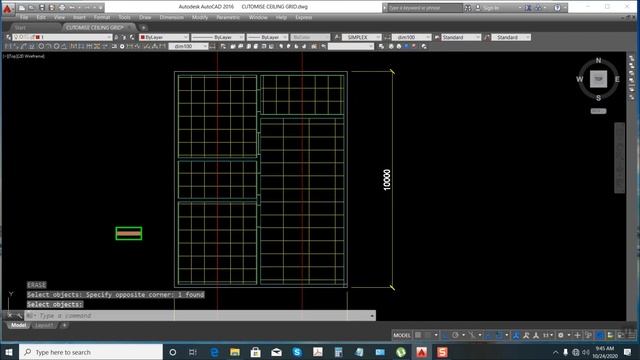Toggle isometric drafting in status bar
This screenshot has width=640, height=360.
[x=472, y=335]
